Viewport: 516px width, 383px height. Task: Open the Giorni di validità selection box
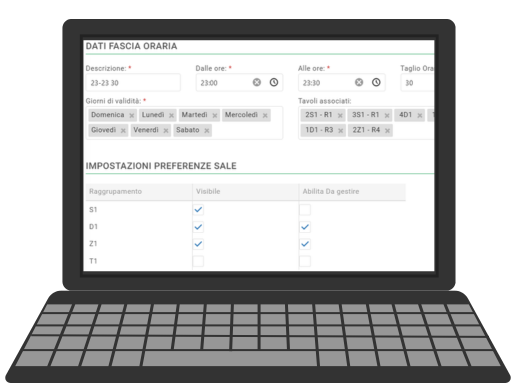184,123
